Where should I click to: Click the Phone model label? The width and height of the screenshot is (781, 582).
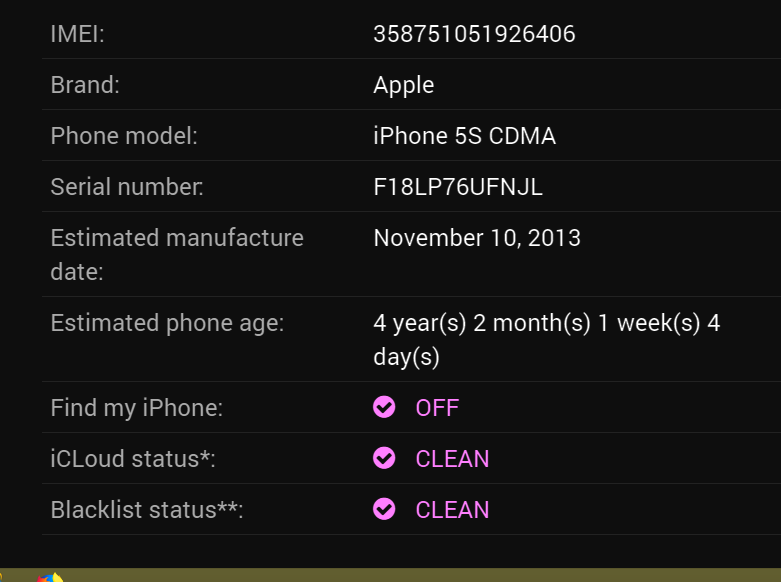[124, 136]
